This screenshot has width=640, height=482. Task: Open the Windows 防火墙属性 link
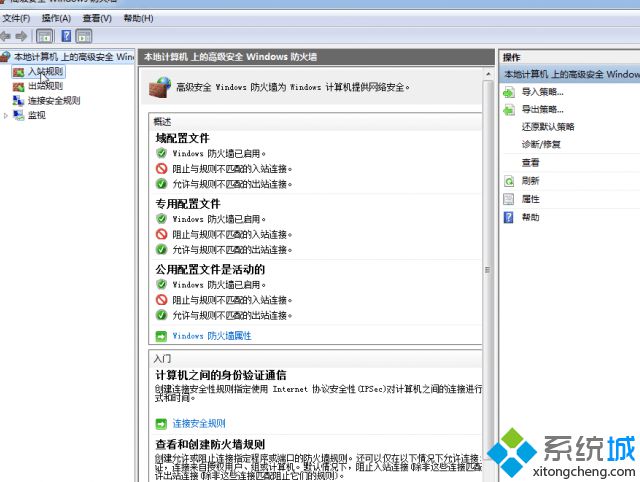(x=212, y=336)
